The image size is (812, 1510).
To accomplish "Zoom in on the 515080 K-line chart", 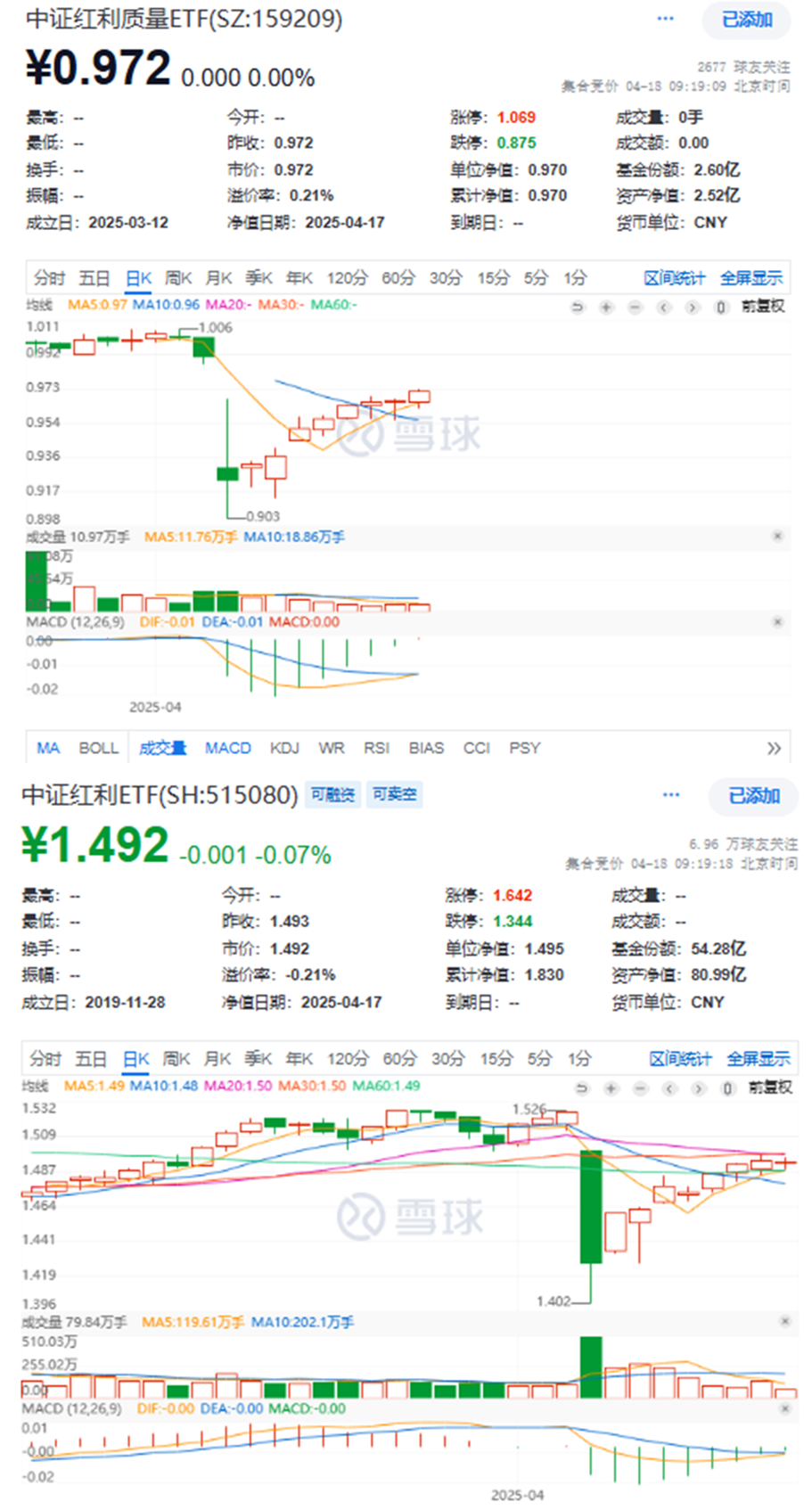I will coord(611,1087).
